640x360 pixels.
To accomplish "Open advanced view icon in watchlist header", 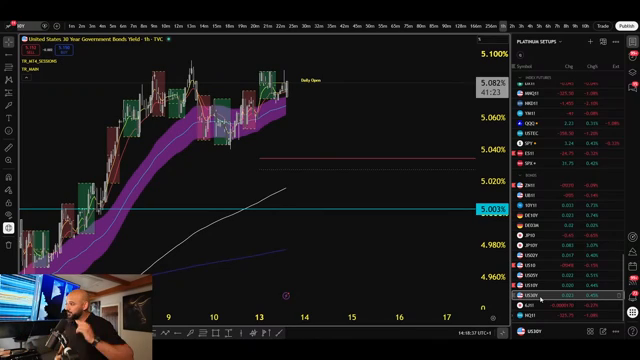I will (x=603, y=42).
